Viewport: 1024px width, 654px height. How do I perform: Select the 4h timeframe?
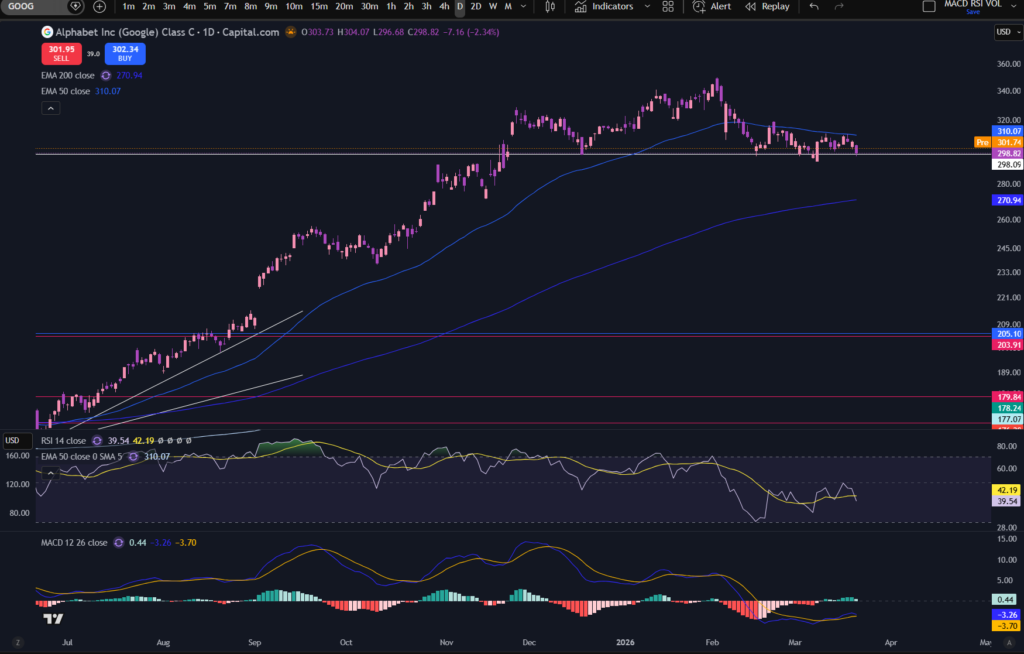(x=444, y=7)
